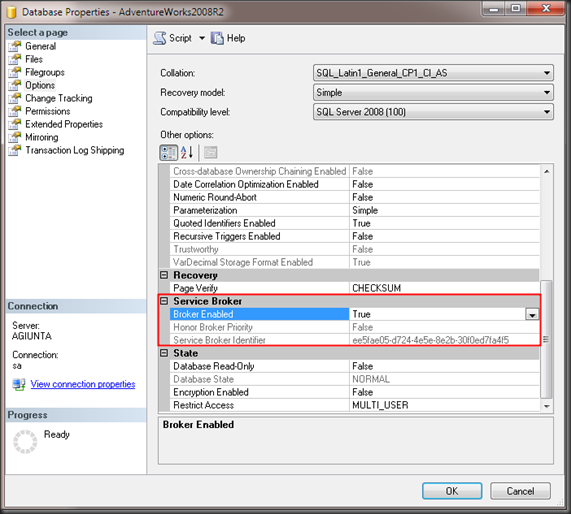
Task: Select Date Correlation Optimization Enabled row
Action: [354, 184]
